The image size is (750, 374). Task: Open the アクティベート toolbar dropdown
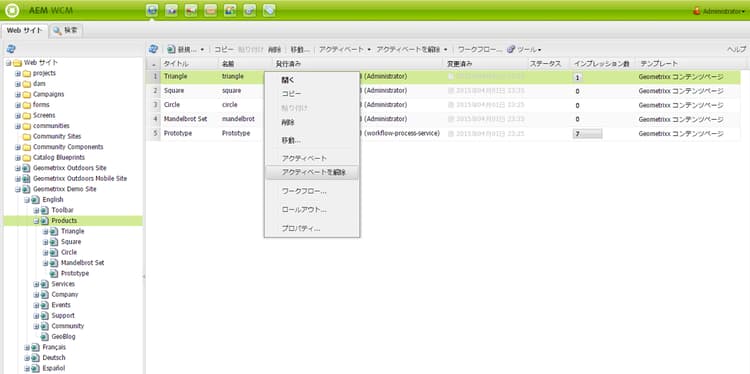(x=369, y=50)
